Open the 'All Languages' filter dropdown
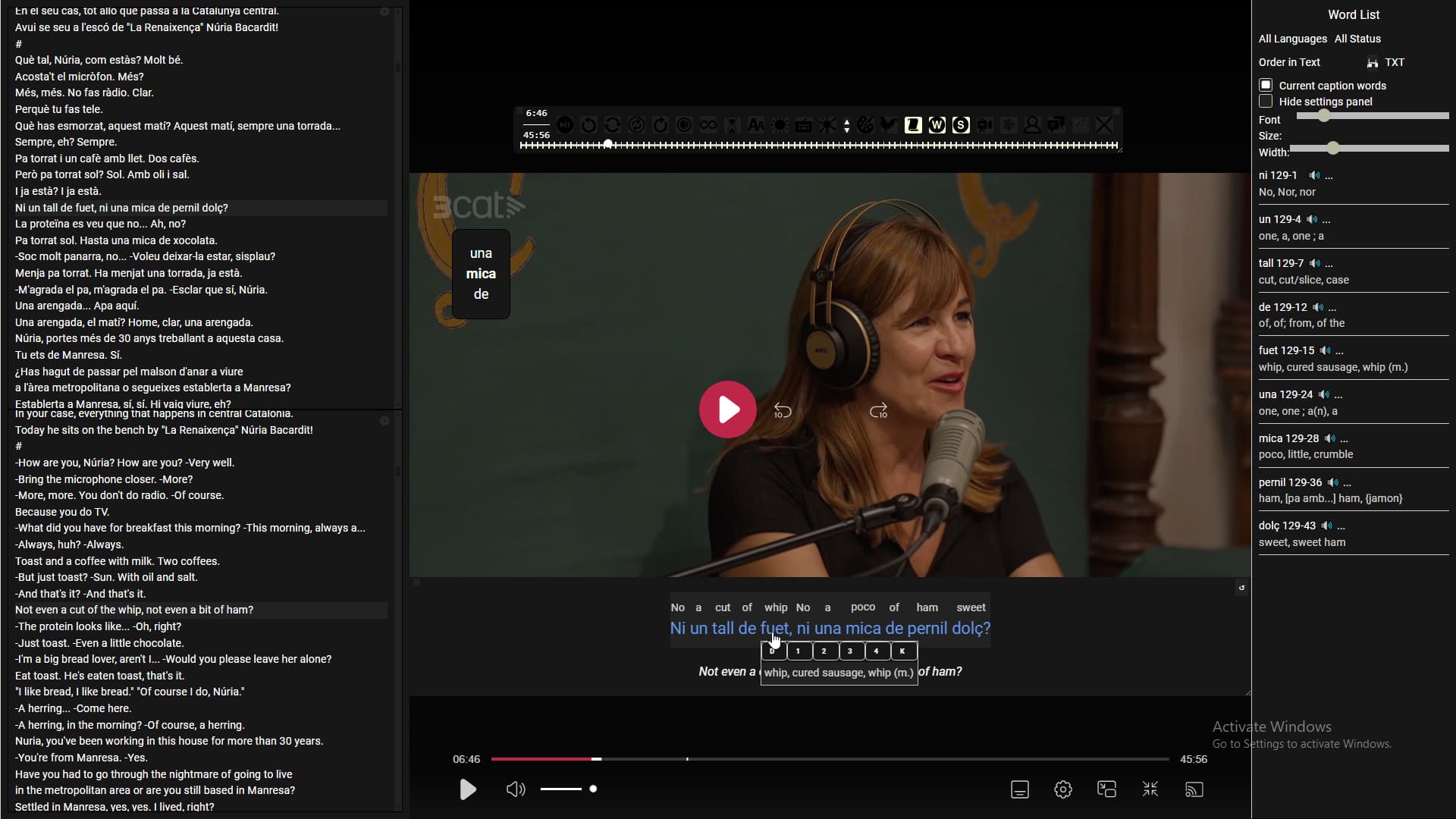1456x819 pixels. coord(1292,39)
